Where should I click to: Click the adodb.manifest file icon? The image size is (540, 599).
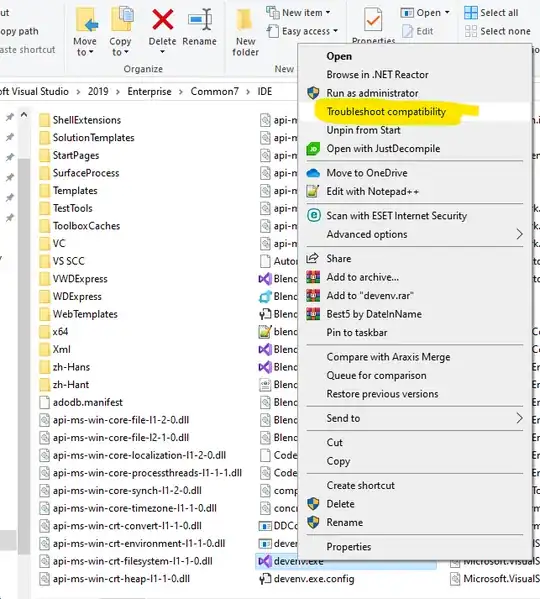click(x=45, y=402)
